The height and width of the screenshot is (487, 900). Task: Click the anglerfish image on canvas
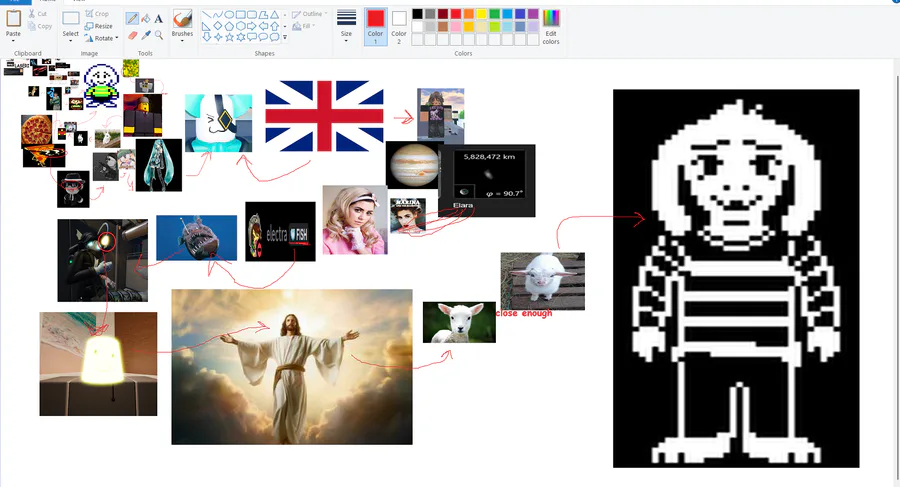pyautogui.click(x=196, y=238)
